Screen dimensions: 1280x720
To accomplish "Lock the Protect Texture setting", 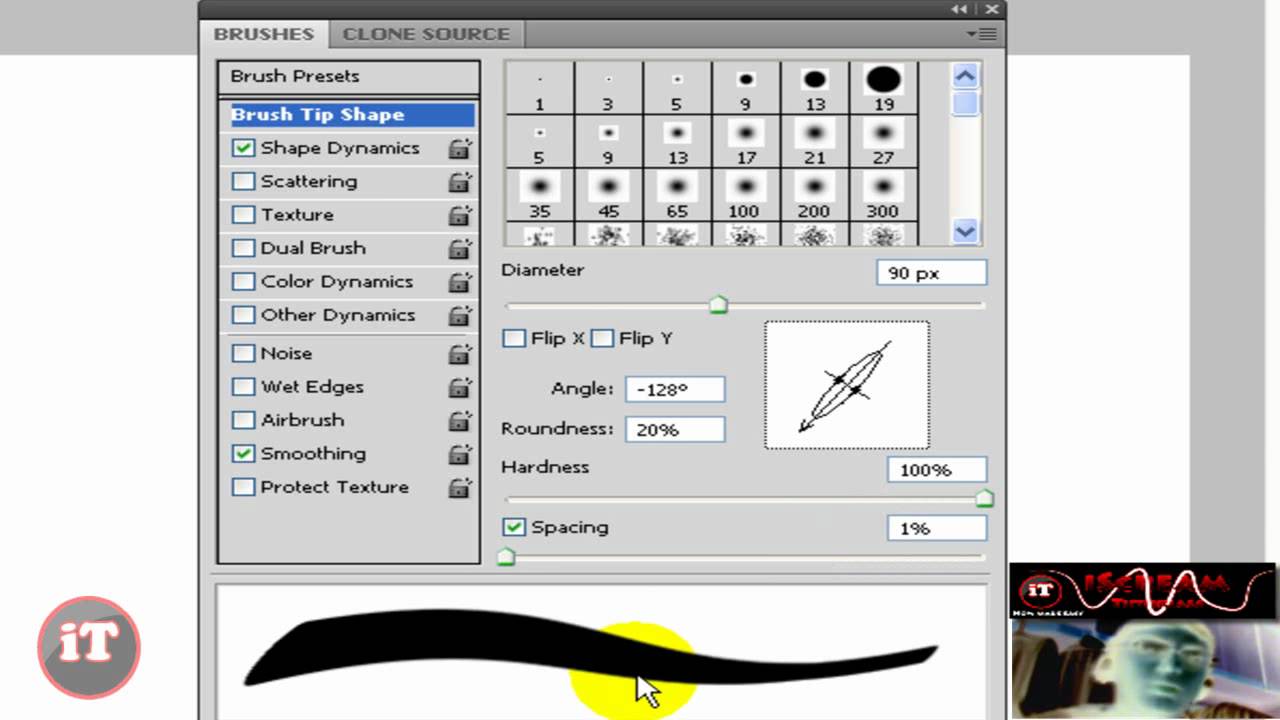I will point(459,488).
